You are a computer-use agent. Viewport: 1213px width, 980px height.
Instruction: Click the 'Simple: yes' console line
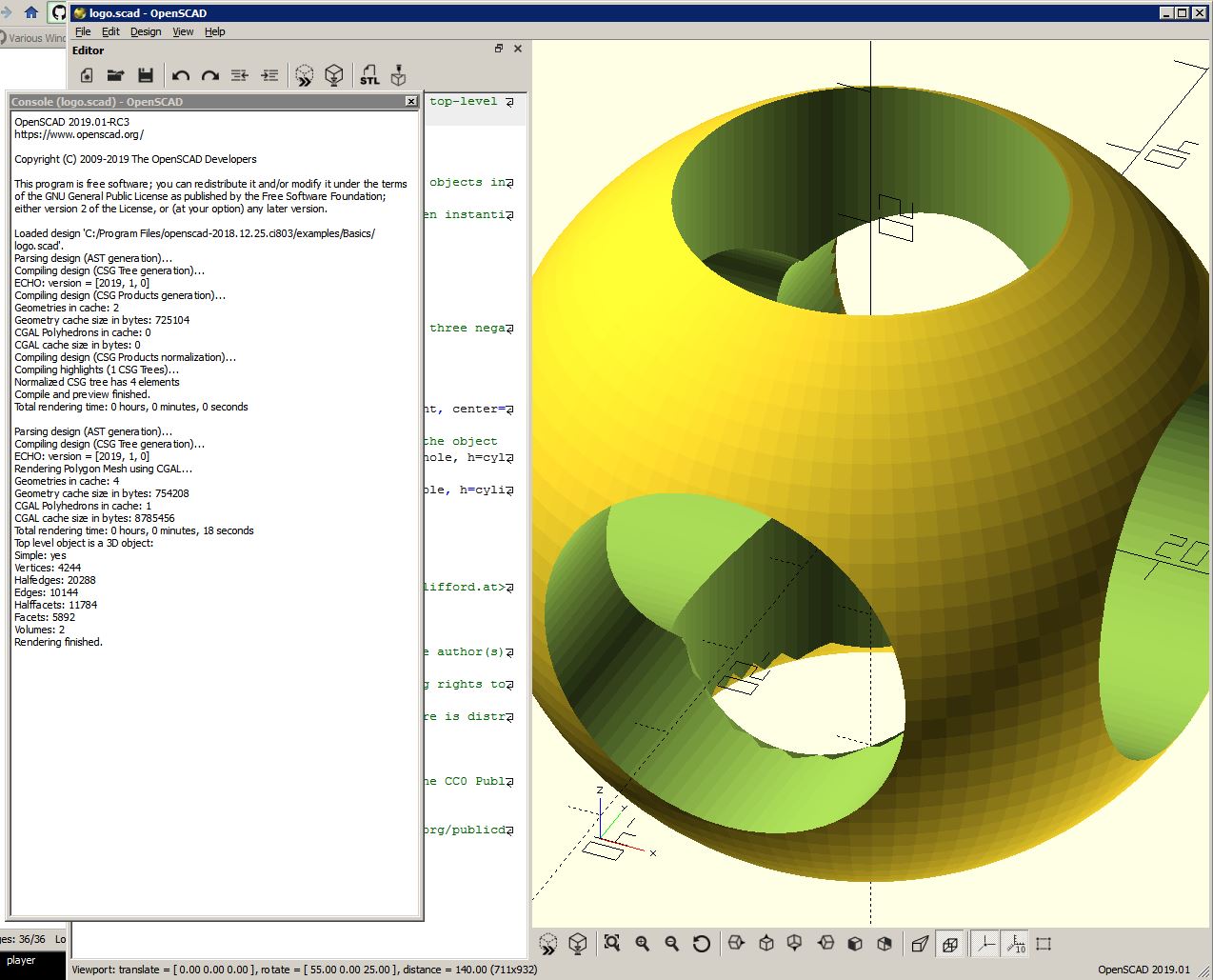tap(40, 555)
